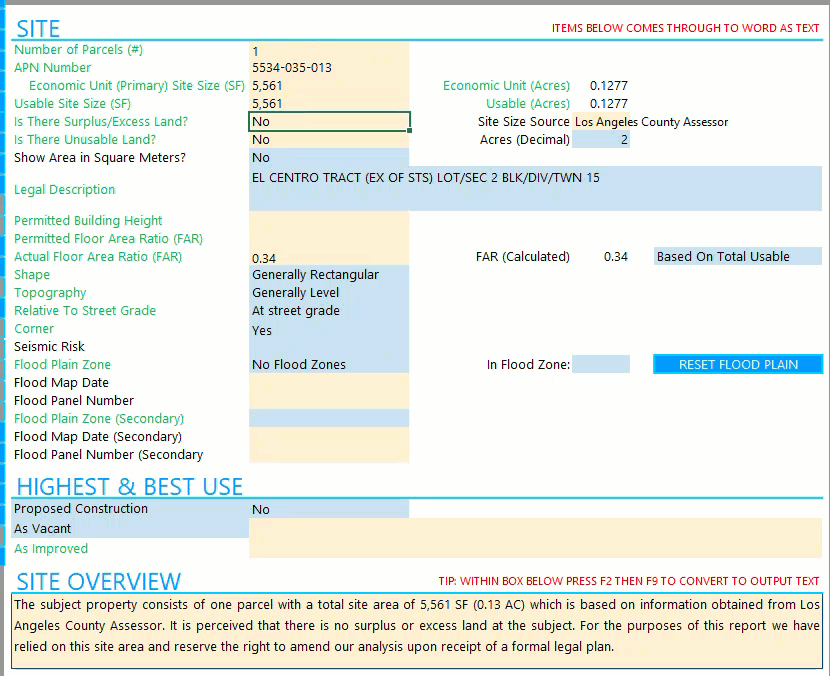Viewport: 830px width, 676px height.
Task: Open the Shape cell Generally Rectangular
Action: coord(329,275)
